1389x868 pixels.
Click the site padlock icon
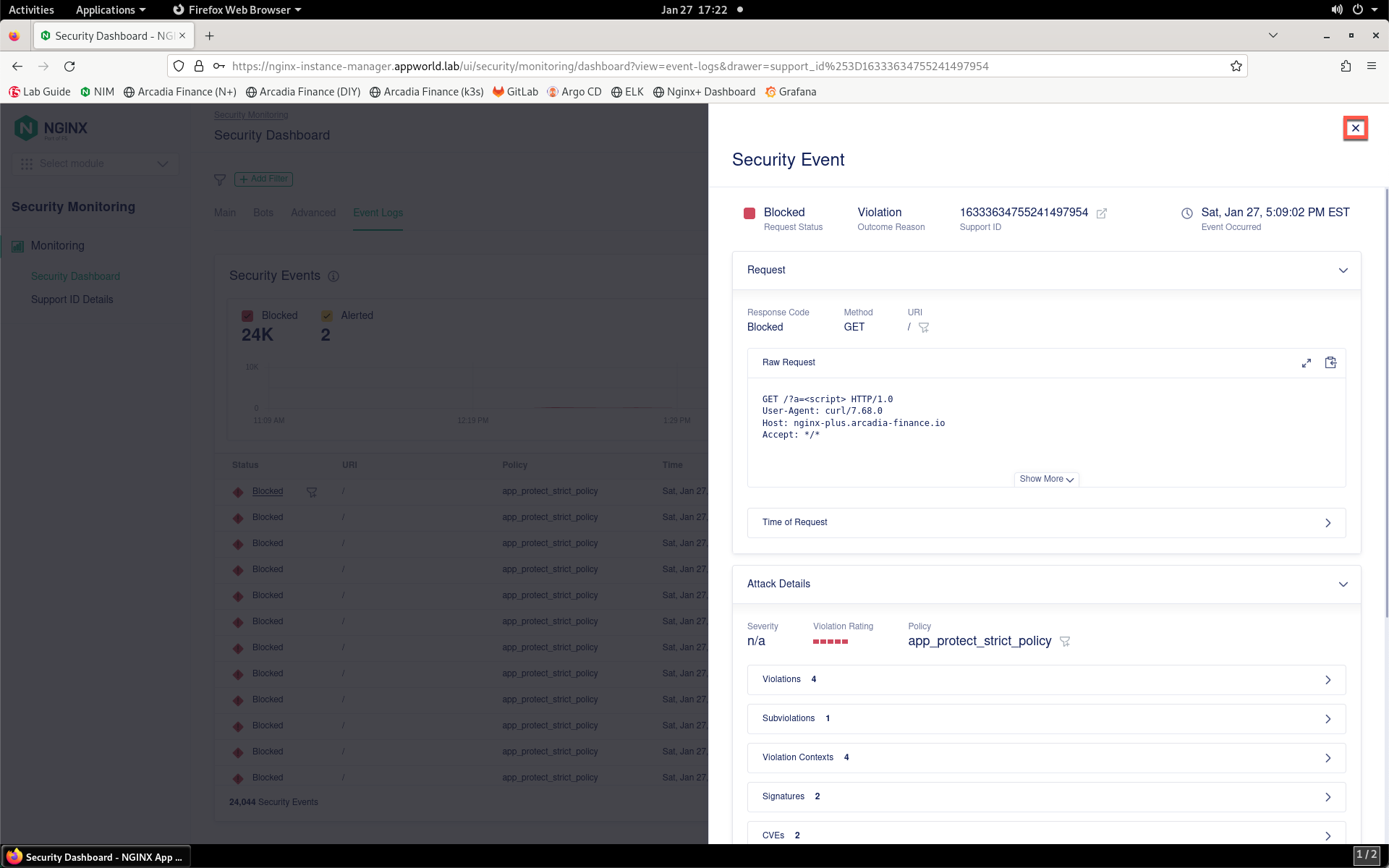tap(198, 66)
